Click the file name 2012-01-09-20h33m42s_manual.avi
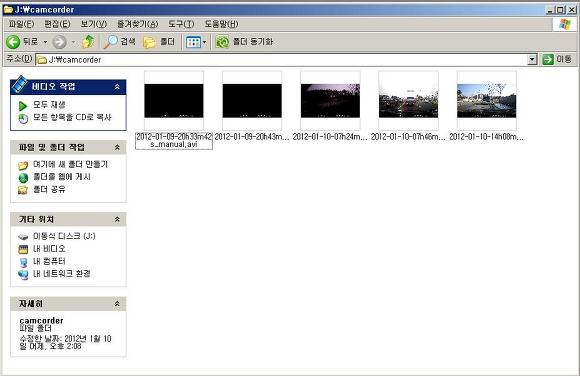 click(x=174, y=141)
